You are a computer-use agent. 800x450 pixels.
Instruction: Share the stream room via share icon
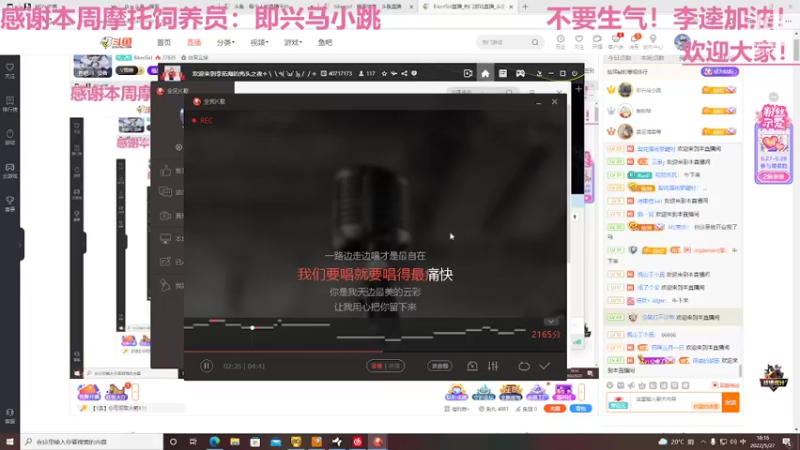[x=404, y=73]
